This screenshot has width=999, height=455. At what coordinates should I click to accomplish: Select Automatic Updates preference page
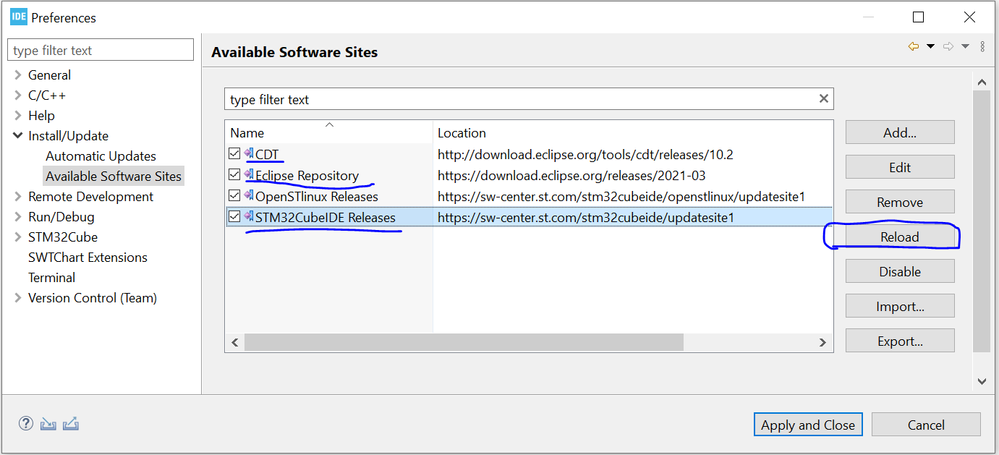point(101,156)
